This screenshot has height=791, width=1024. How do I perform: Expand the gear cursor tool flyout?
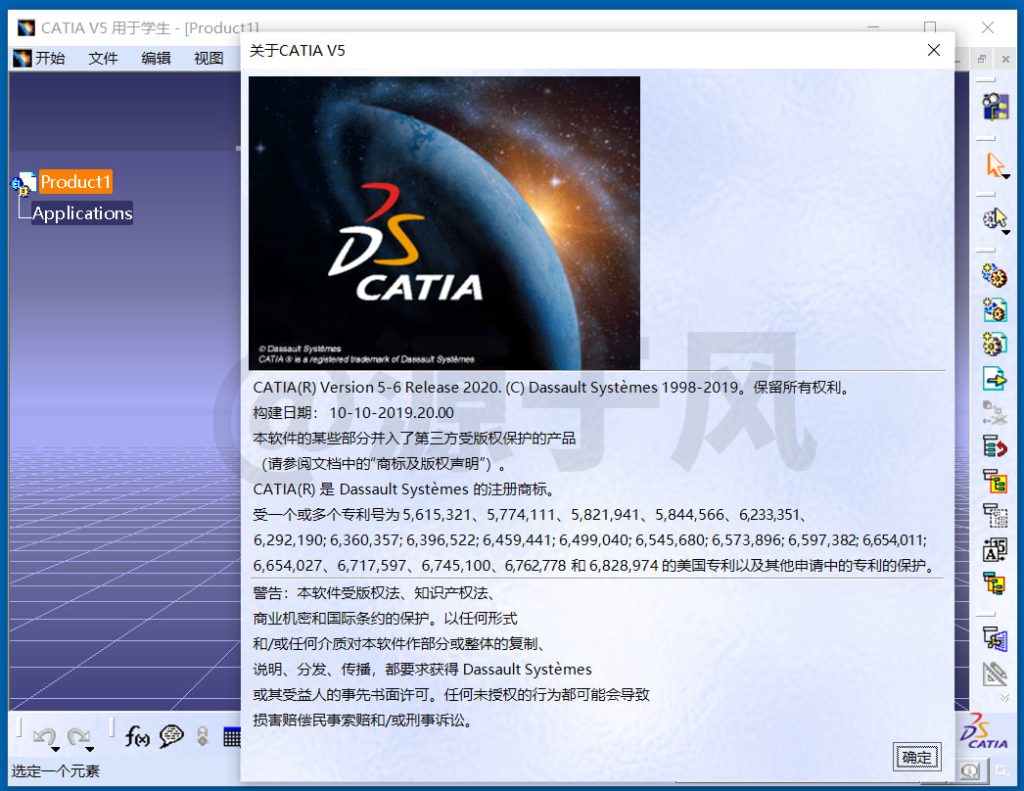(x=1006, y=232)
